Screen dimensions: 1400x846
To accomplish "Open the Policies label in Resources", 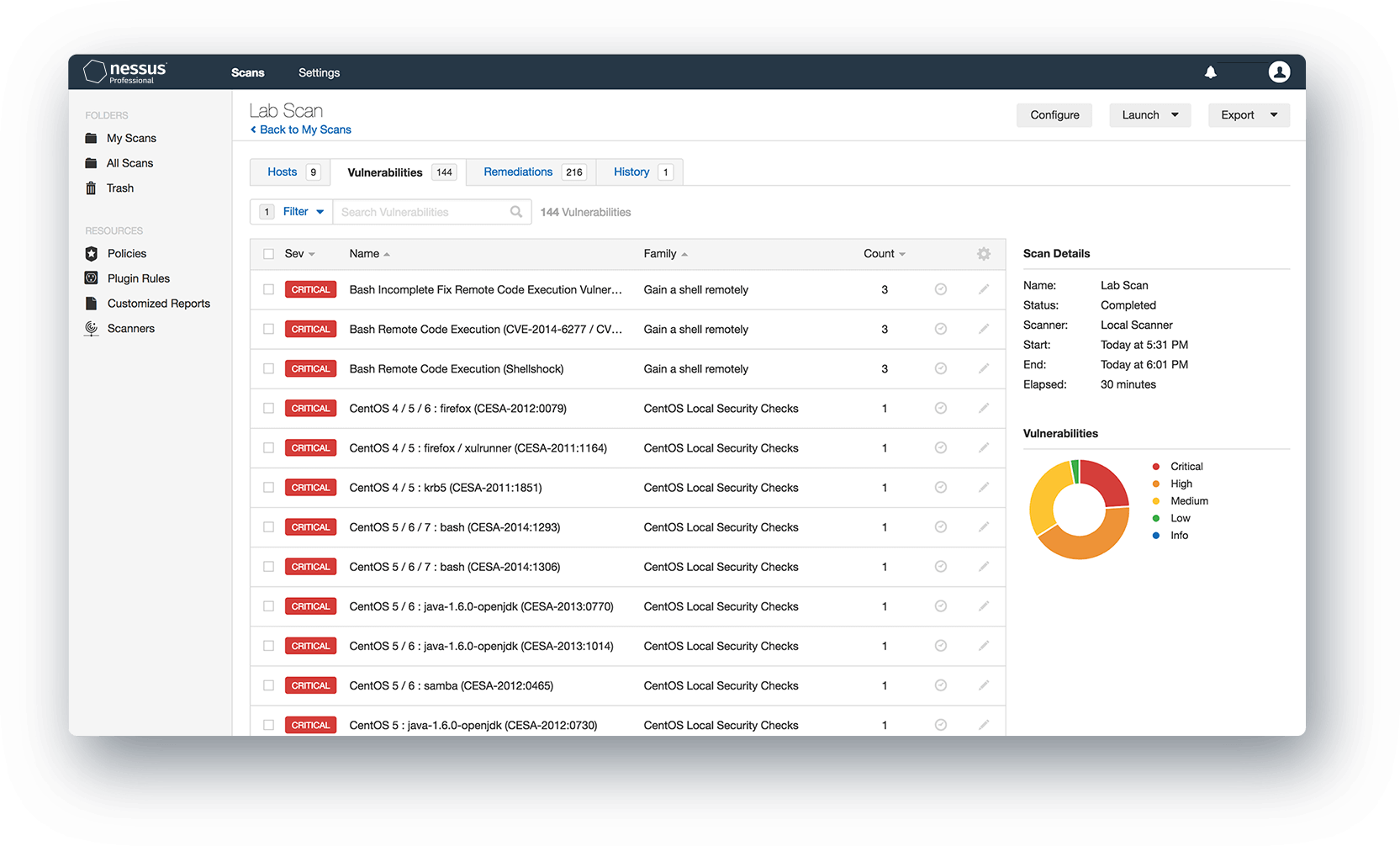I will pyautogui.click(x=127, y=253).
